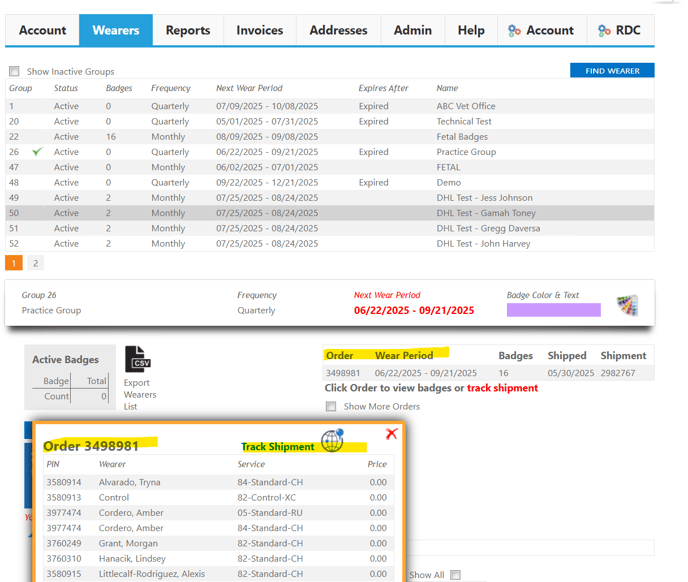Open the Admin tab

click(412, 30)
